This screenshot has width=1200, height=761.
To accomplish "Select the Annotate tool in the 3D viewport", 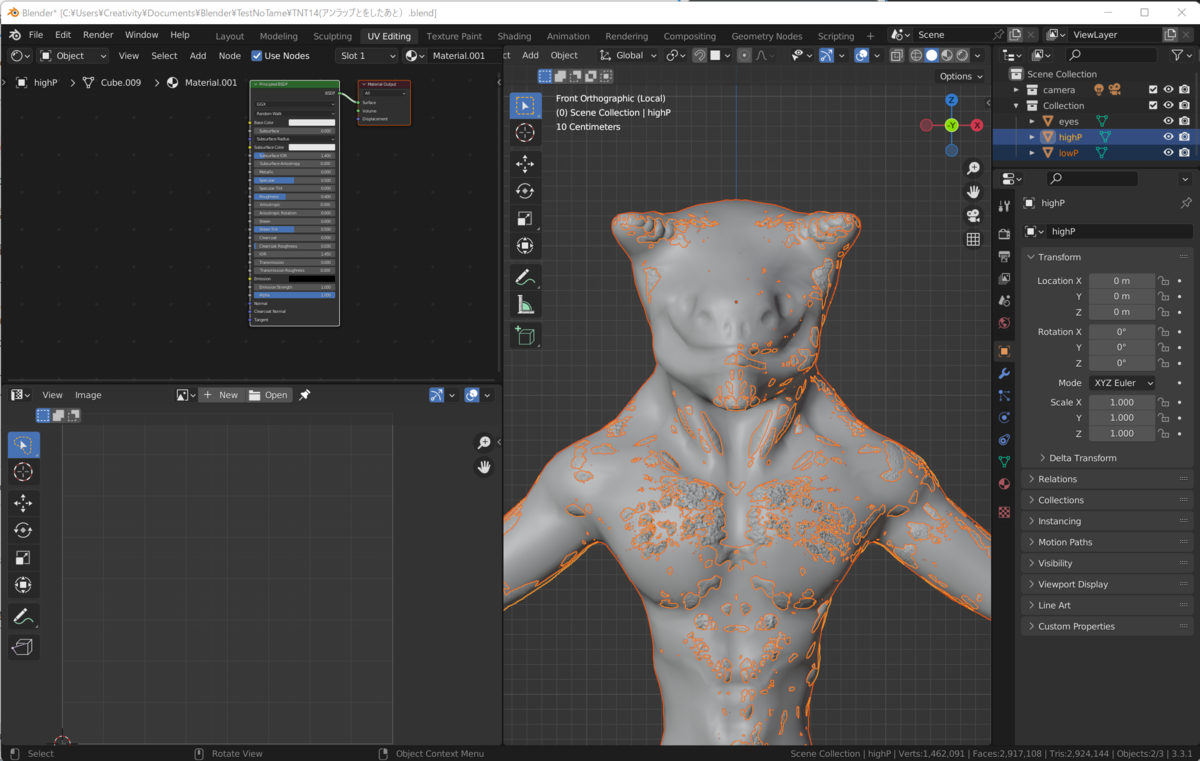I will pyautogui.click(x=525, y=277).
